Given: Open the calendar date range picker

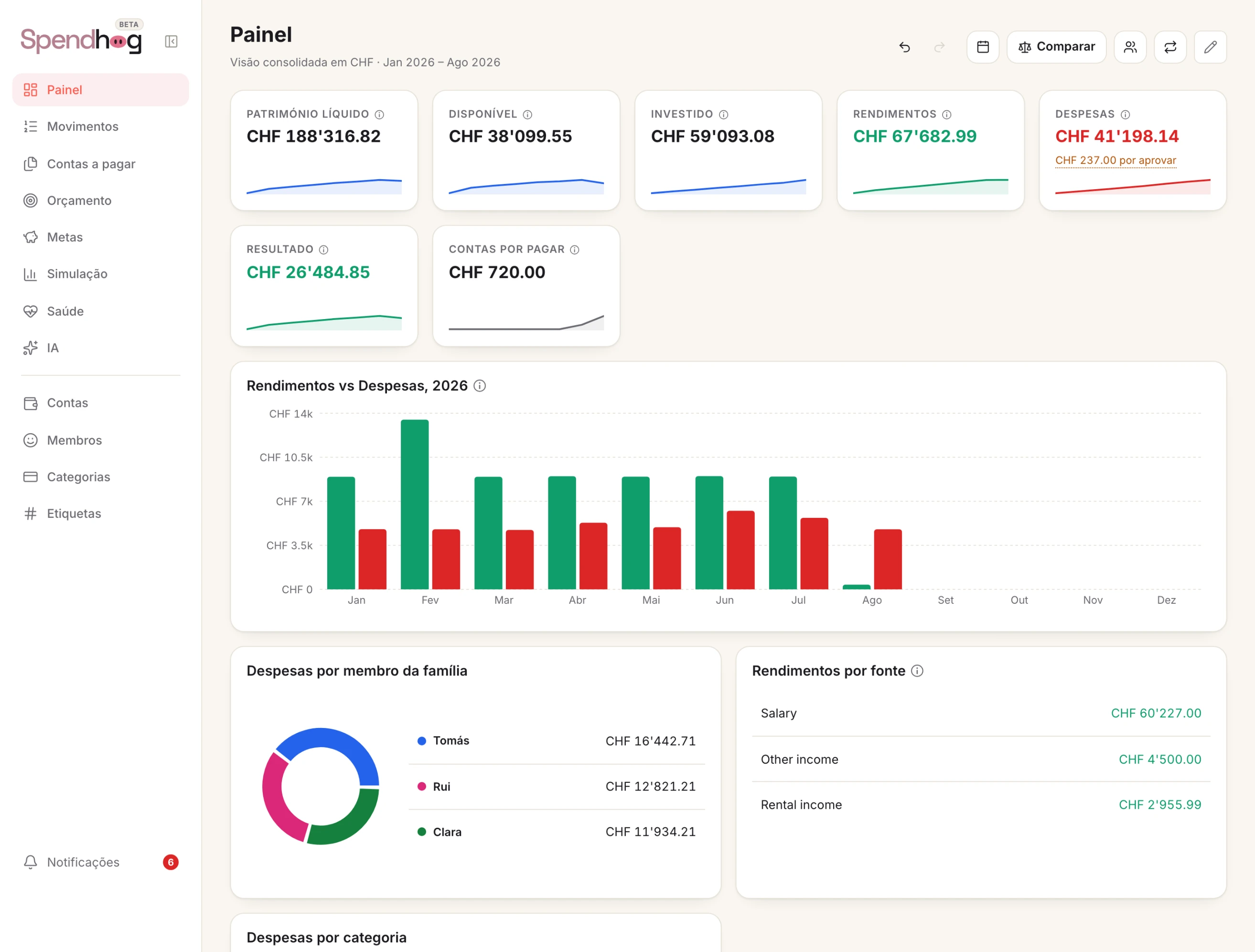Looking at the screenshot, I should (983, 47).
